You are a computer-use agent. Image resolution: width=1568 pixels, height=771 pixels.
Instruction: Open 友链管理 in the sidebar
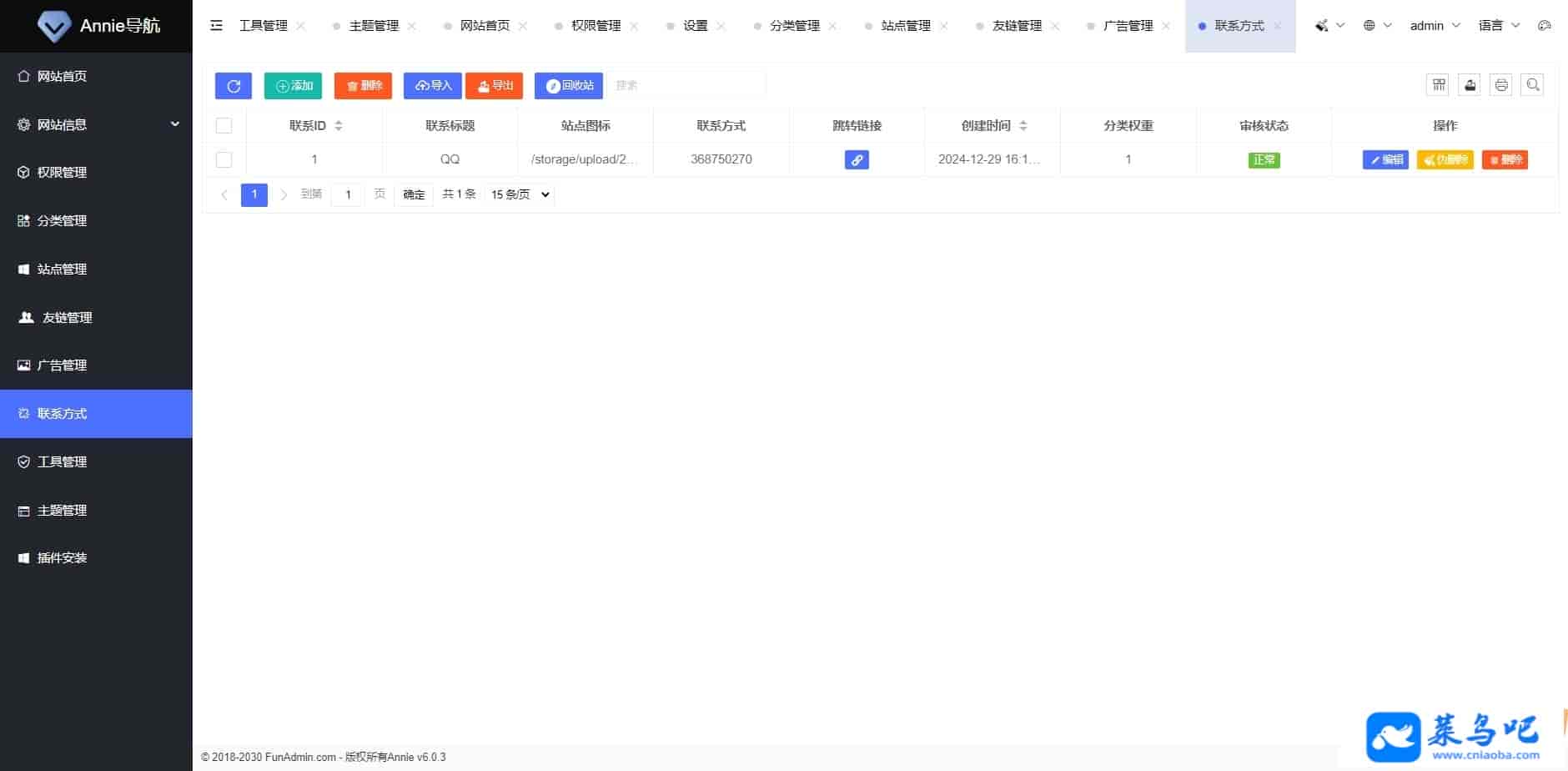coord(67,317)
